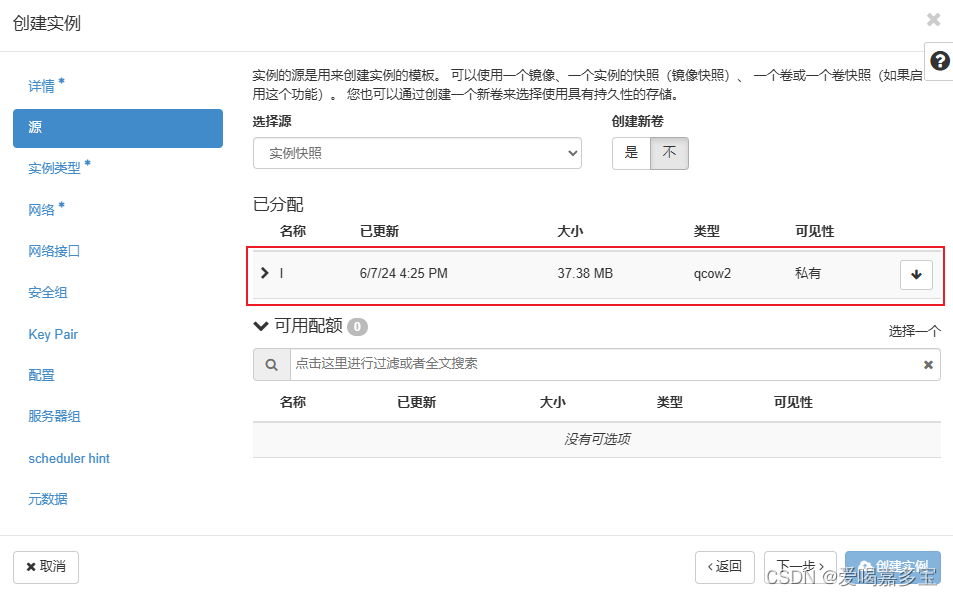Set 创建新卷 to 不
The height and width of the screenshot is (596, 953).
pos(669,153)
